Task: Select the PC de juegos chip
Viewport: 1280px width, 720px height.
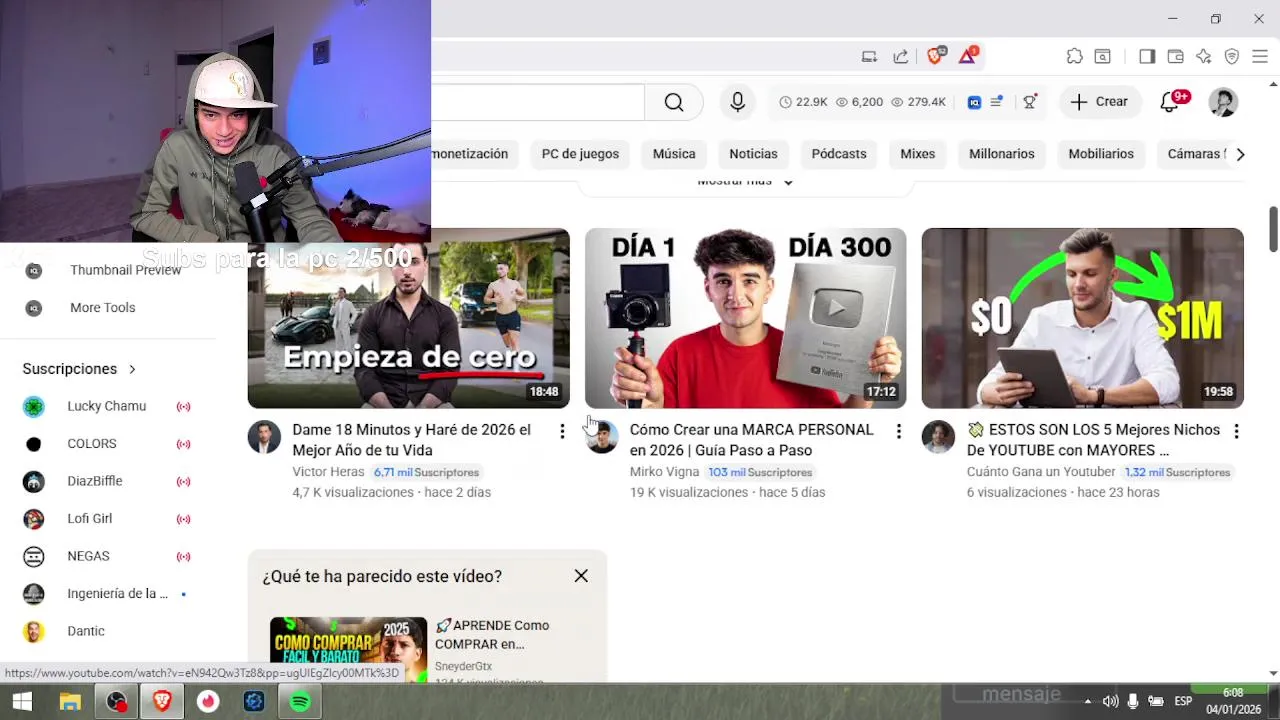Action: click(580, 154)
